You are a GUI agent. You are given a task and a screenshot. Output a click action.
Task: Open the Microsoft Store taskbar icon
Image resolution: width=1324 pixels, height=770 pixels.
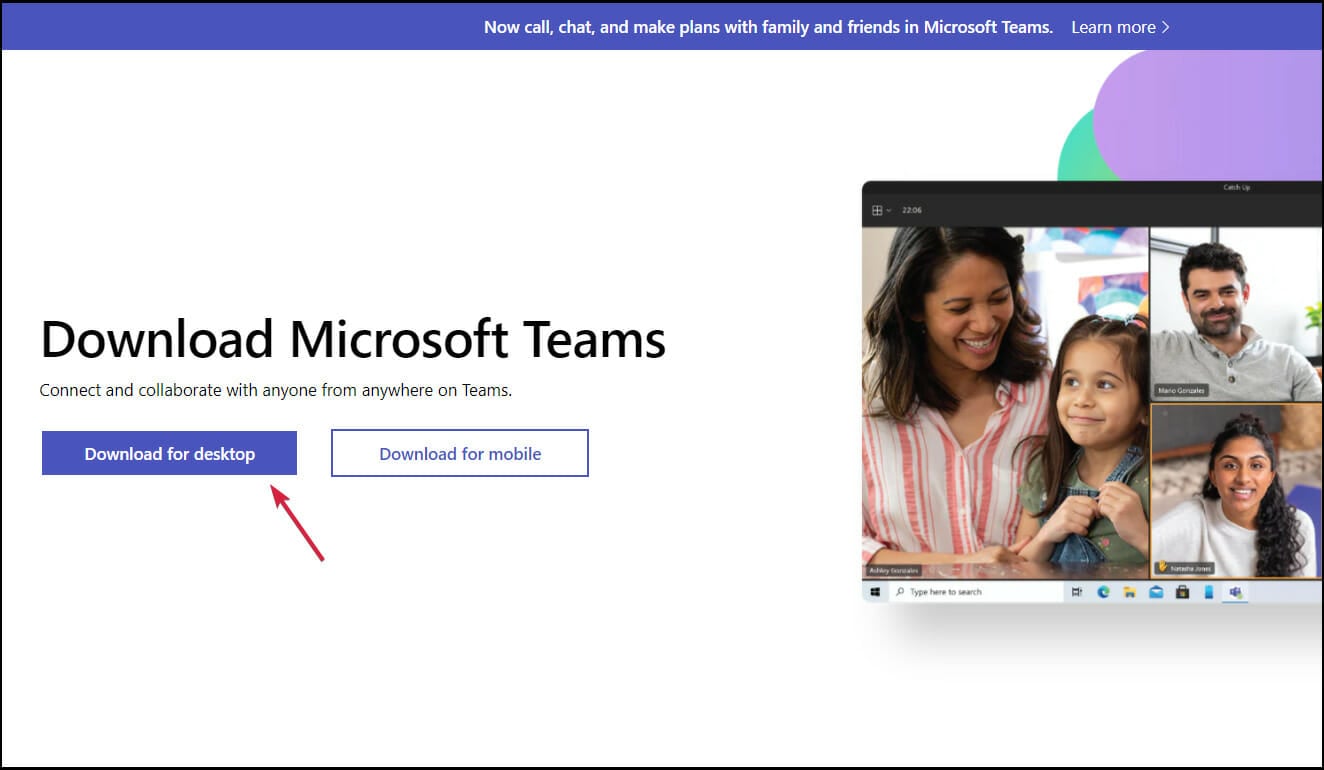pos(1182,591)
